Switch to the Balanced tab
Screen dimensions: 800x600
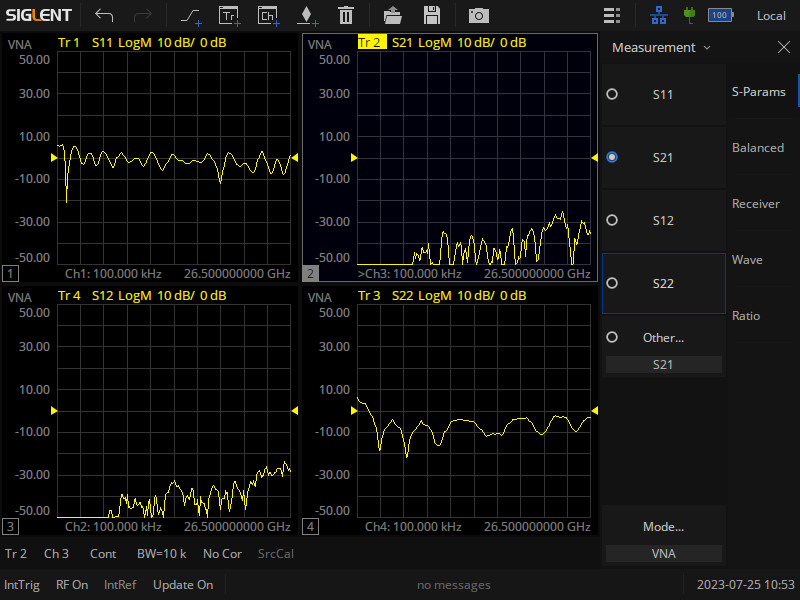pyautogui.click(x=758, y=148)
